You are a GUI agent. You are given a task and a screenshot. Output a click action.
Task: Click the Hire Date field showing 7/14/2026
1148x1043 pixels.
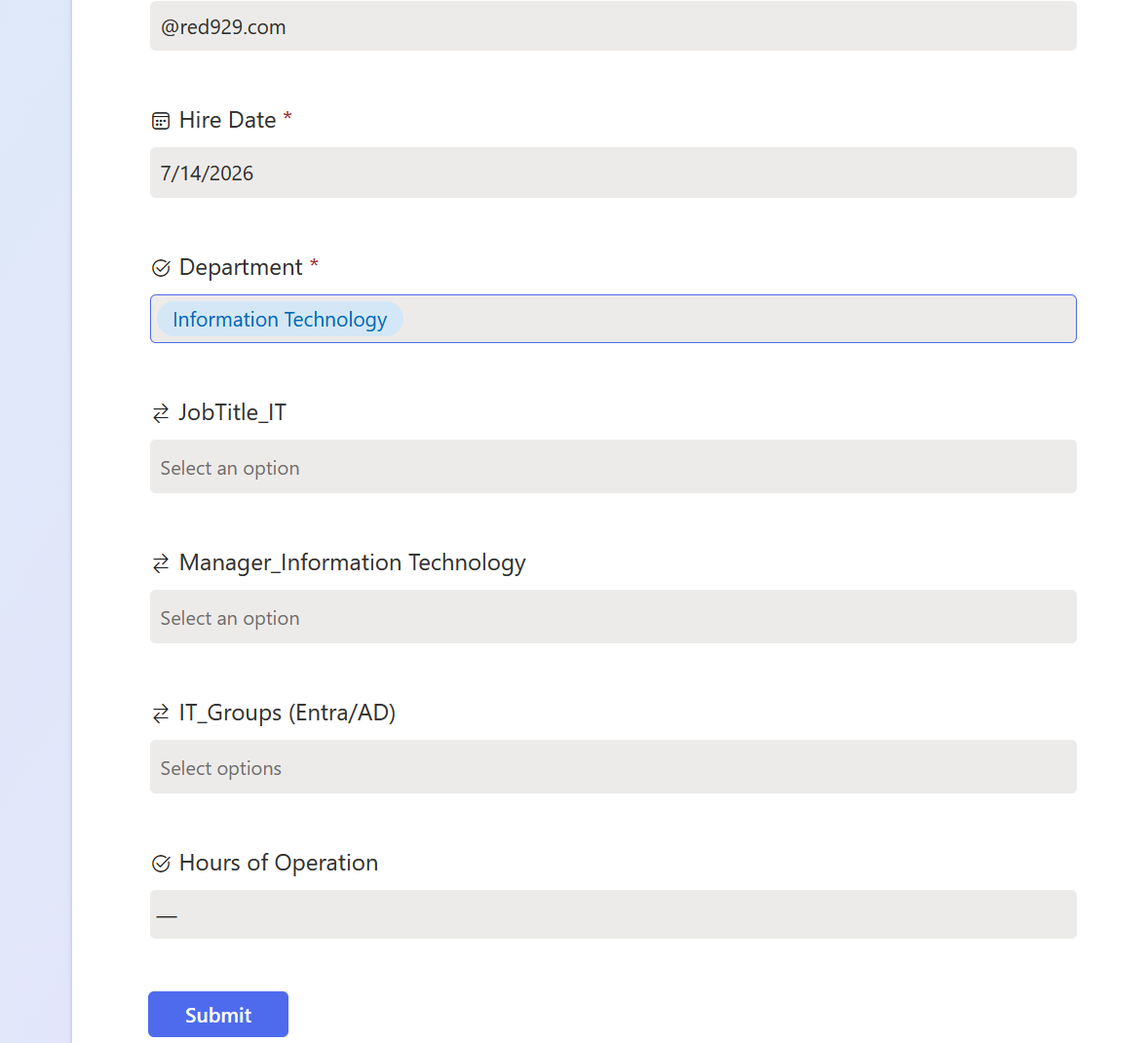[613, 173]
